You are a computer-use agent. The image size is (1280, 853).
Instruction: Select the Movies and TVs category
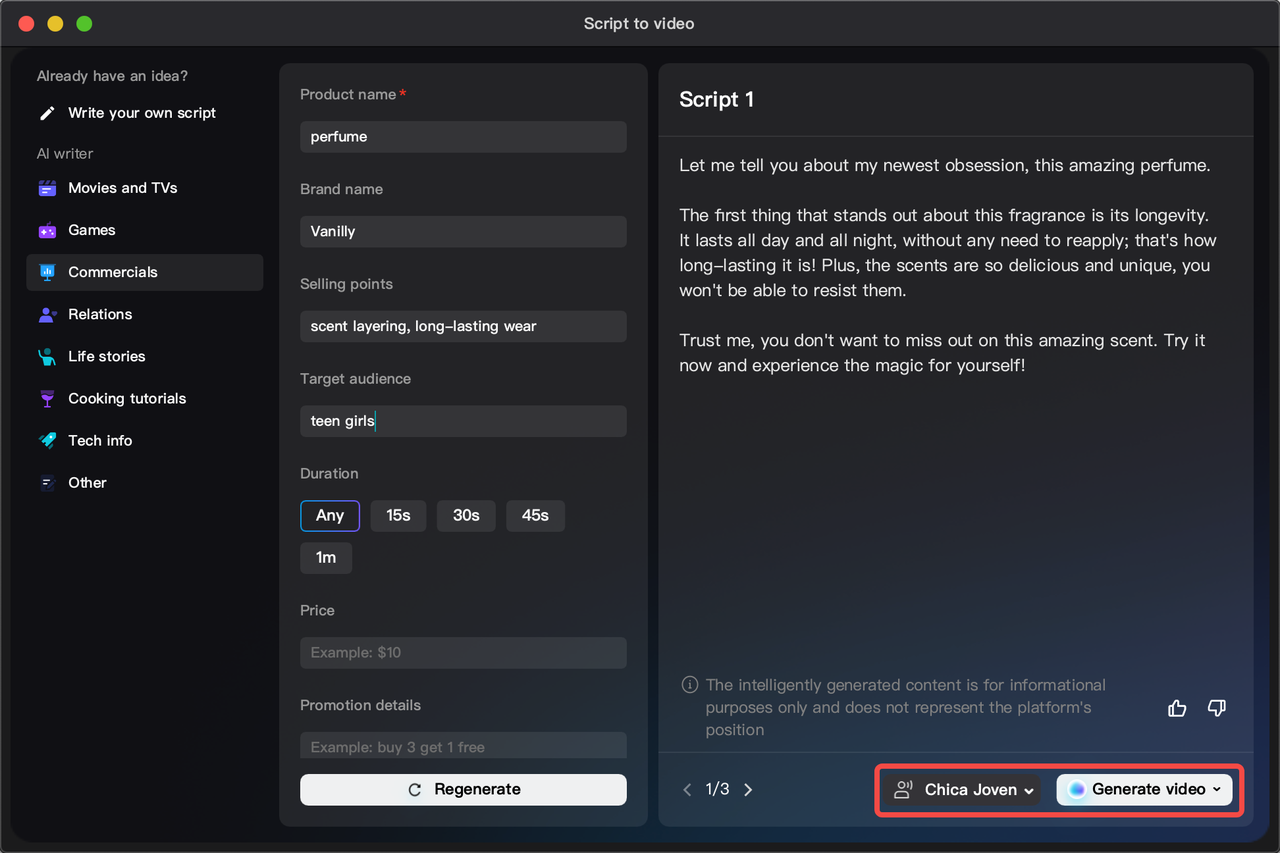point(145,188)
